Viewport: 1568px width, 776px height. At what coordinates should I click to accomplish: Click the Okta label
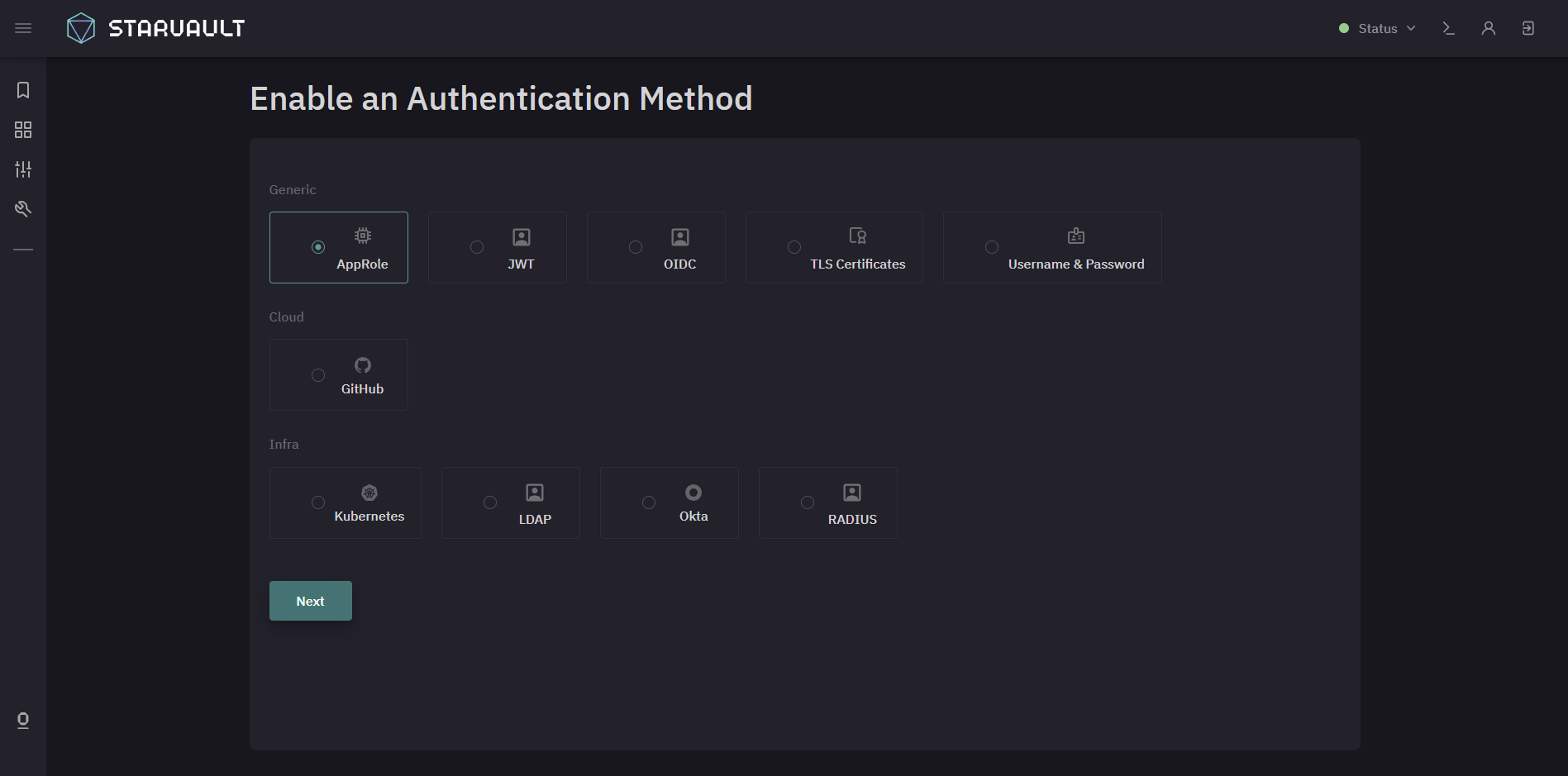click(693, 517)
